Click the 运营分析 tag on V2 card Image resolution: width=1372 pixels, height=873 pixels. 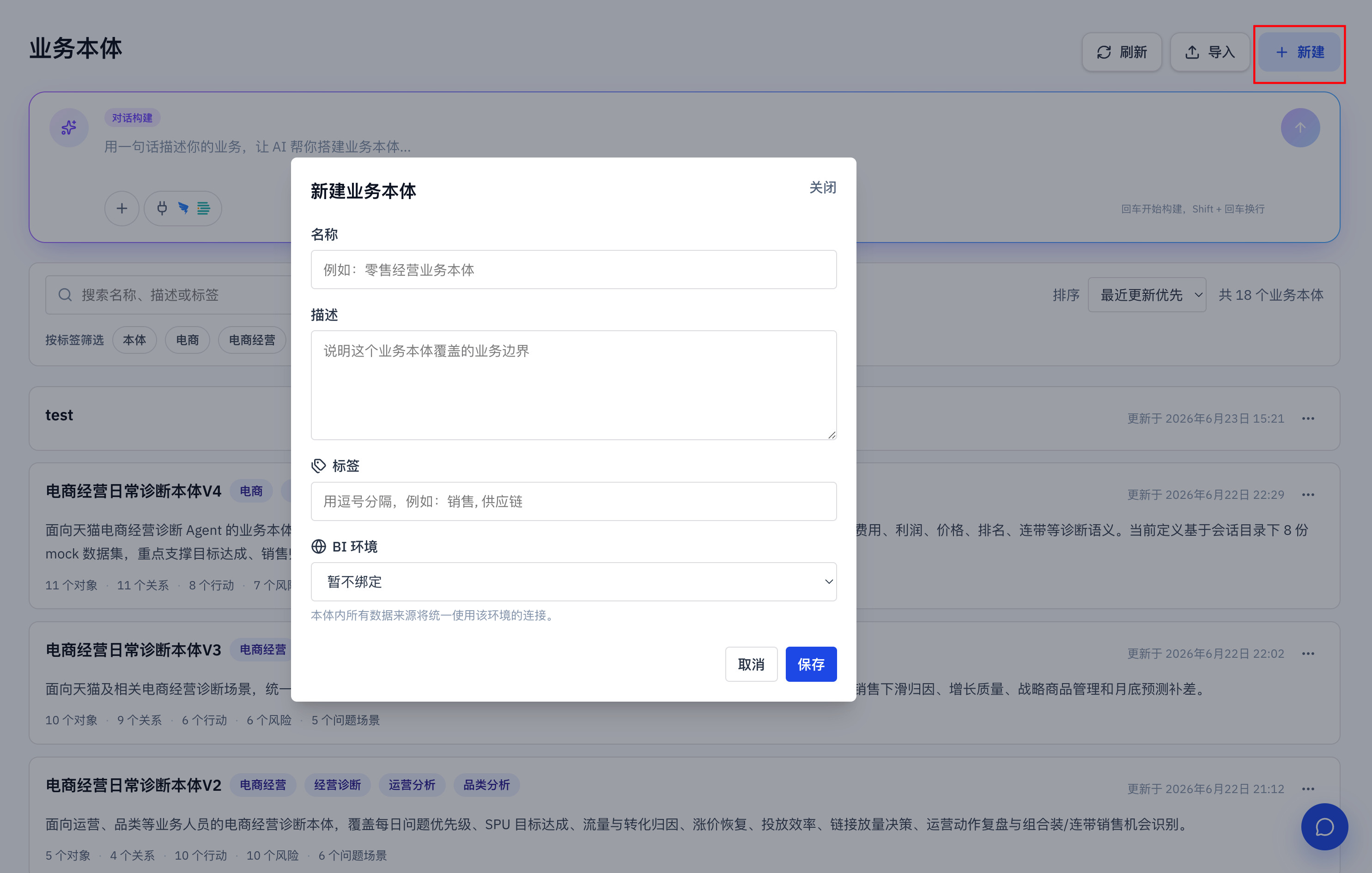pyautogui.click(x=412, y=785)
